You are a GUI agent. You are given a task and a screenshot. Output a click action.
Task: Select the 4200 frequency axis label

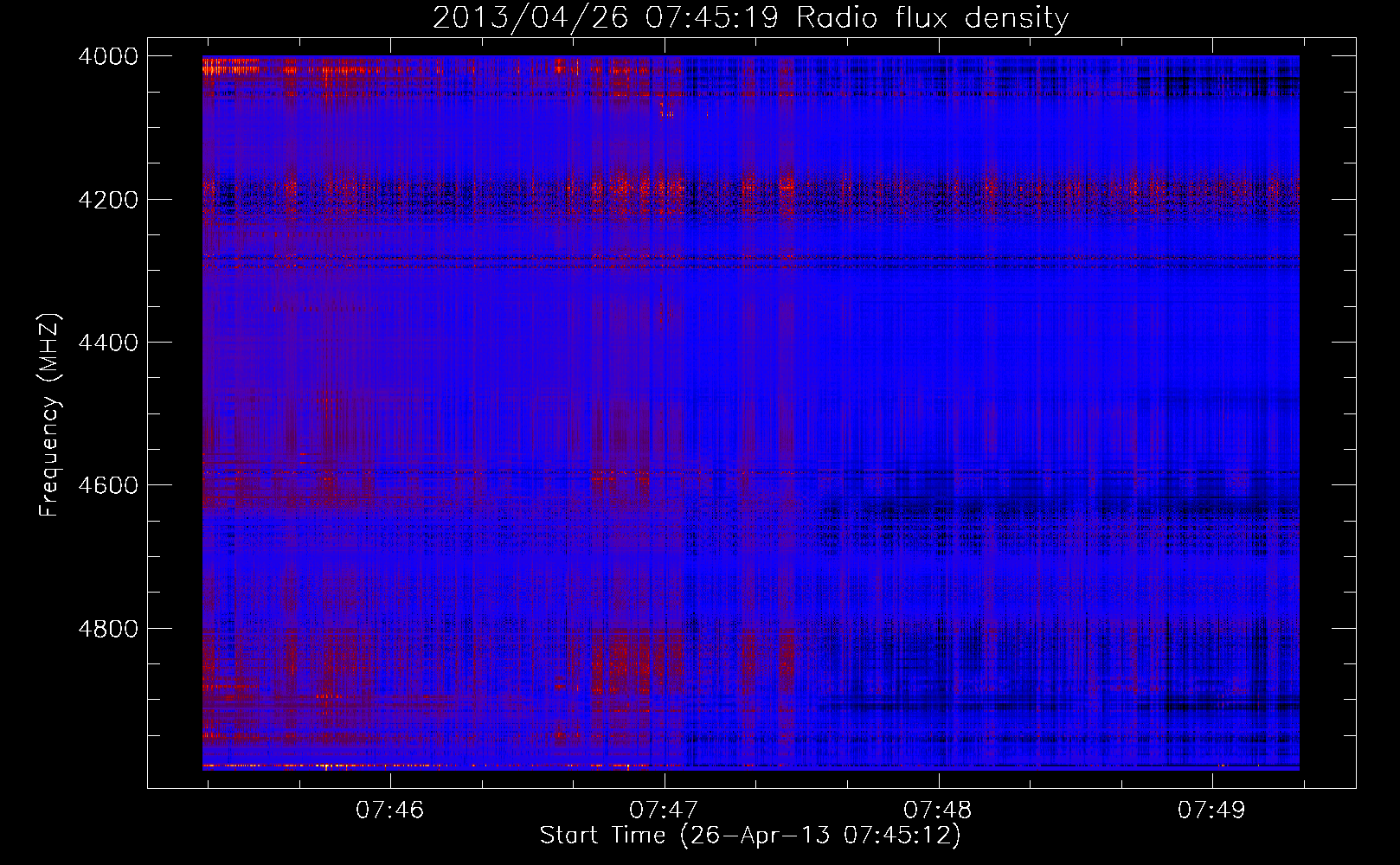pyautogui.click(x=108, y=200)
